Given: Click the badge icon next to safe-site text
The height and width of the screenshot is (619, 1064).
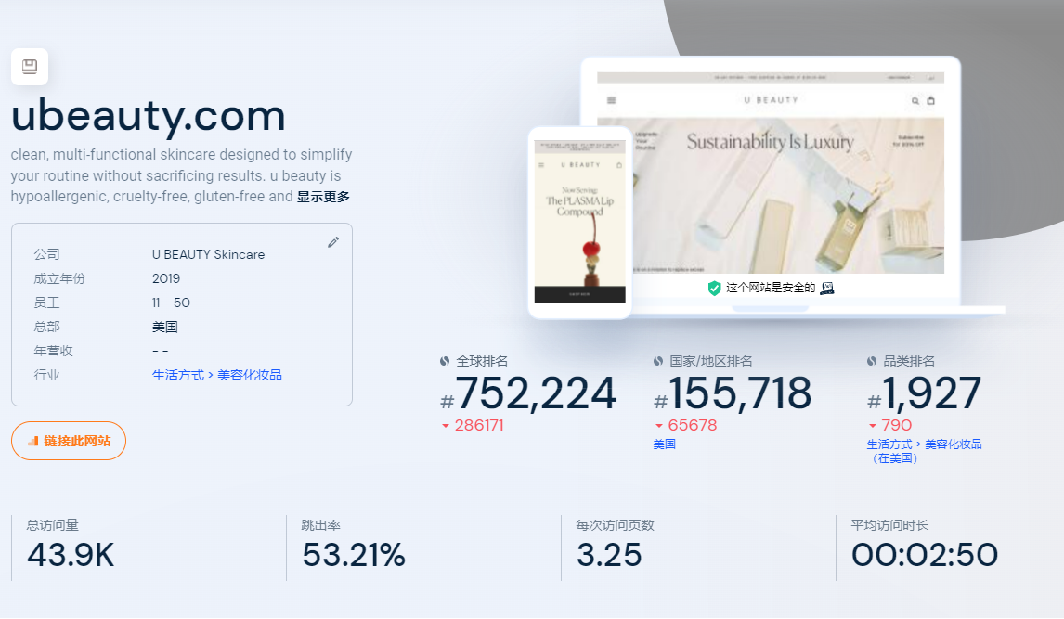Looking at the screenshot, I should pyautogui.click(x=827, y=288).
